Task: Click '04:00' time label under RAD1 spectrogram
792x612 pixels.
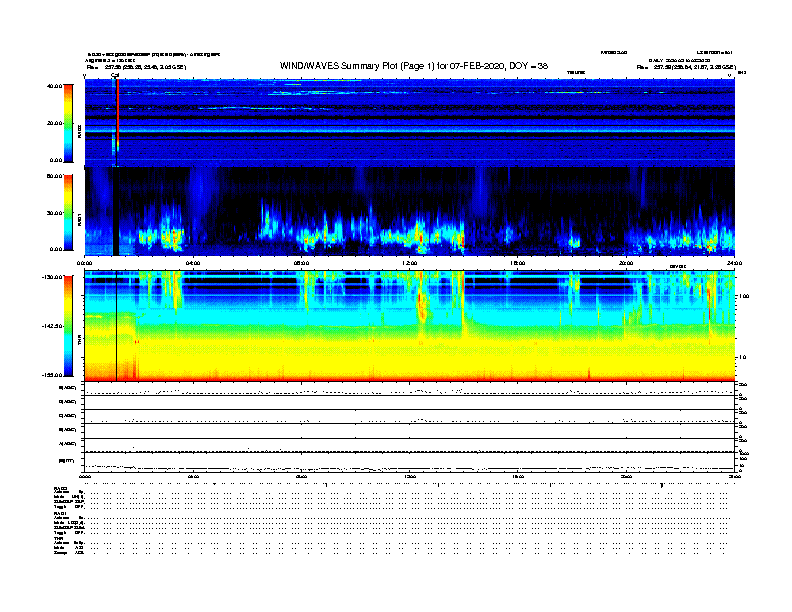Action: (193, 263)
